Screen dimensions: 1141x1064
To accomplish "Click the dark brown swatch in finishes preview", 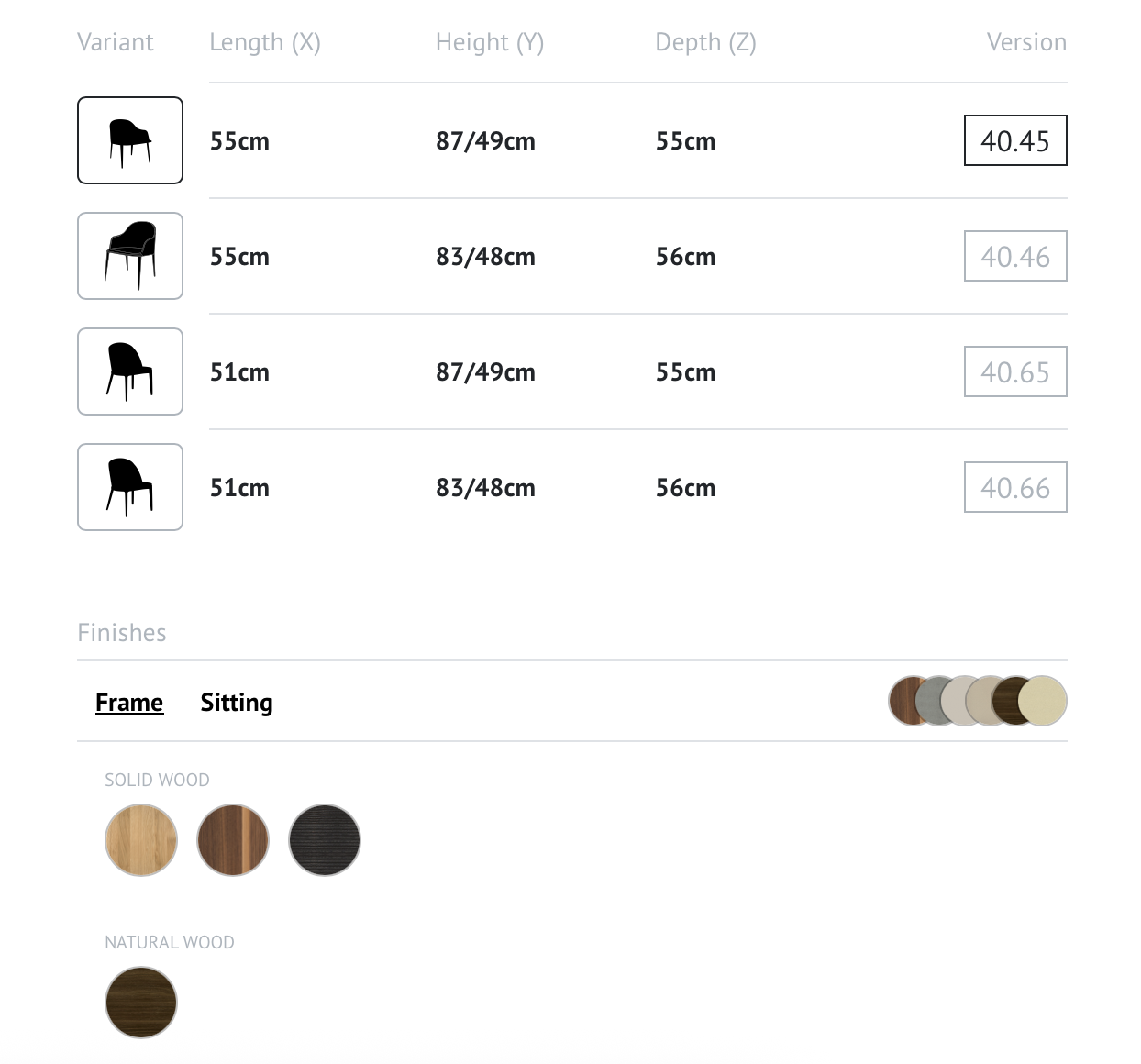I will click(x=1005, y=701).
